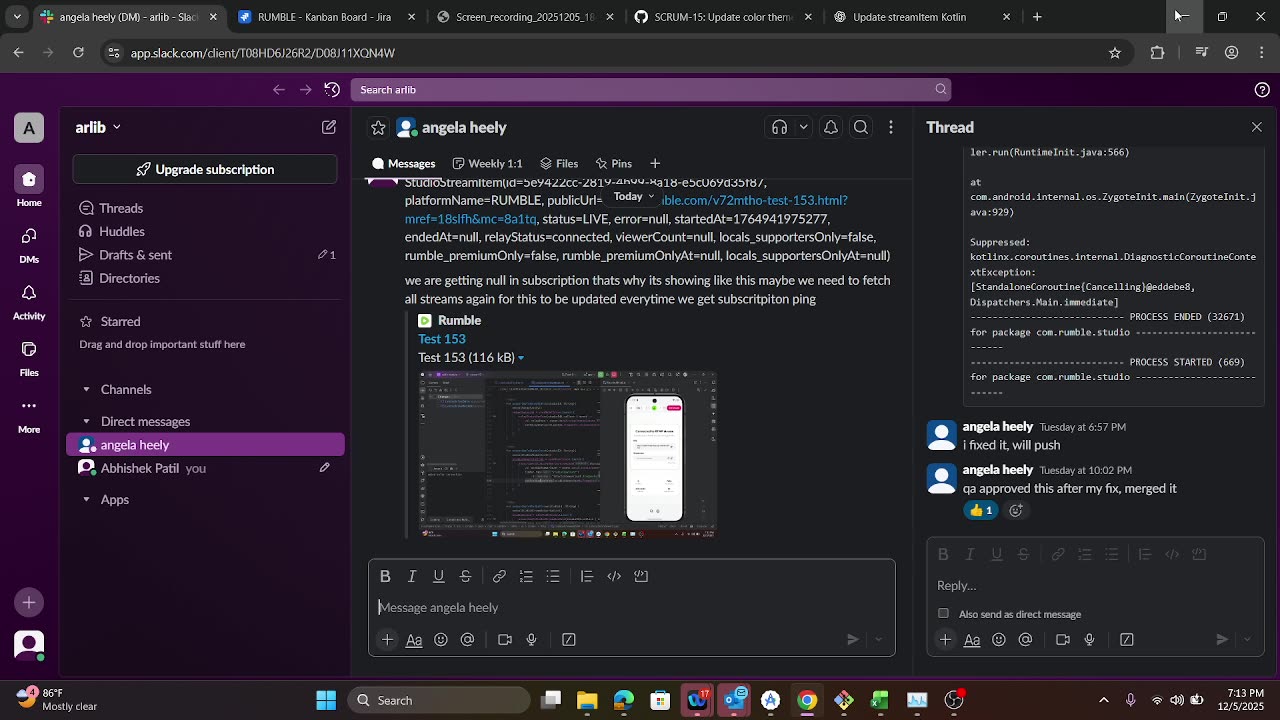Toggle strikethrough in main message composer
Viewport: 1280px width, 720px height.
(465, 576)
